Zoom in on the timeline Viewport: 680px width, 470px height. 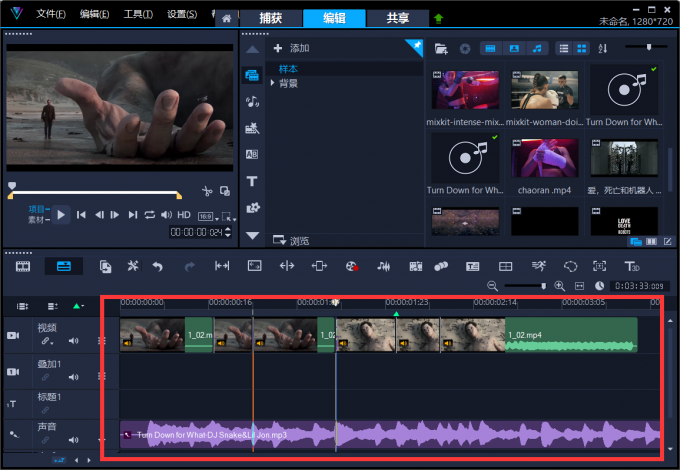click(559, 286)
